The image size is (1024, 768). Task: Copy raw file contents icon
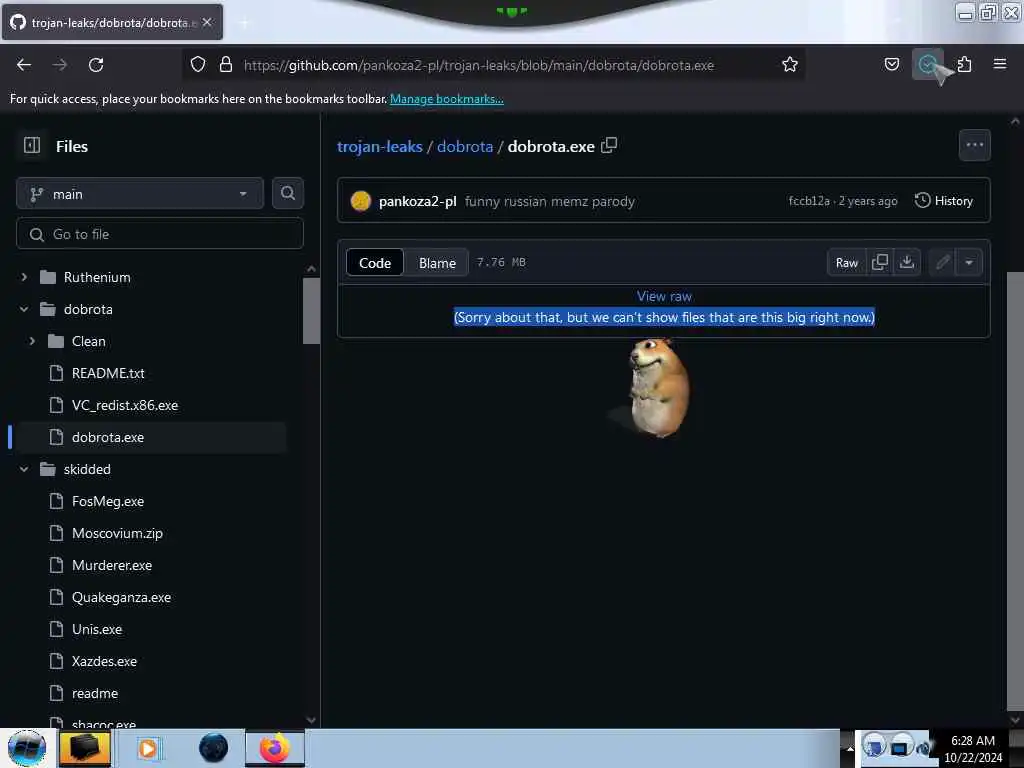coord(880,263)
